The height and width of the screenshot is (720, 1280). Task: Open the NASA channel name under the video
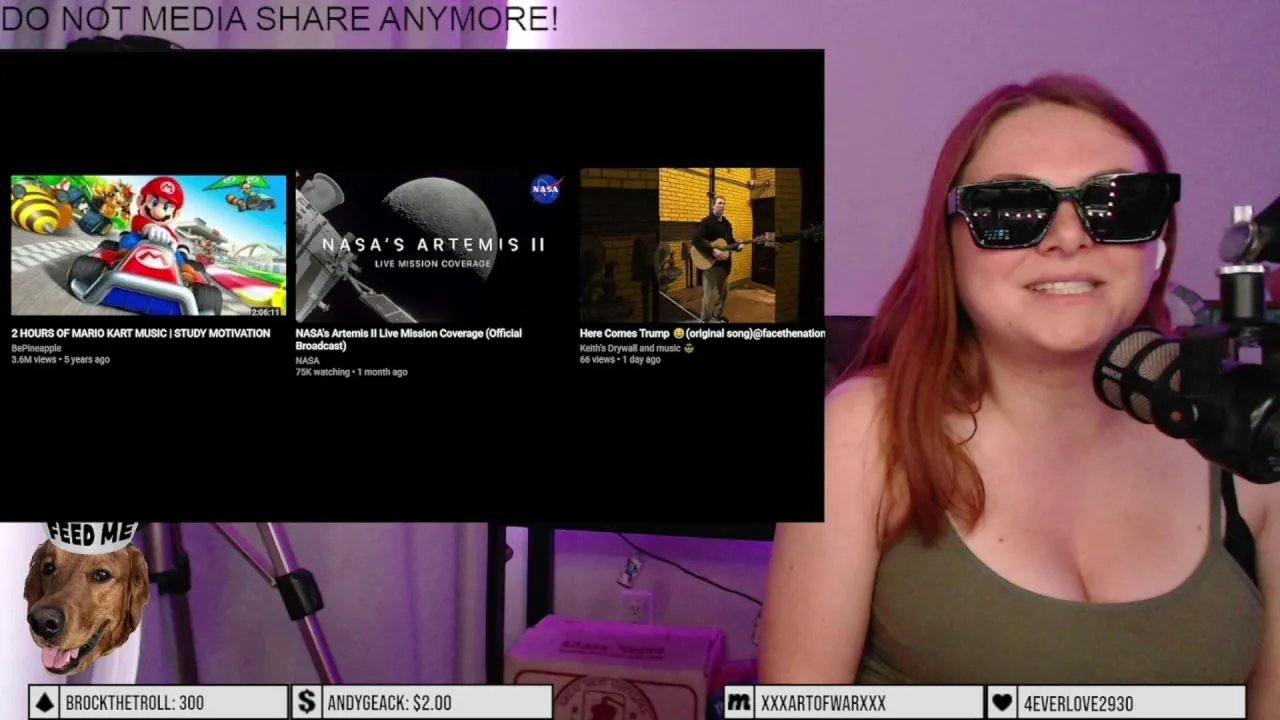point(307,360)
